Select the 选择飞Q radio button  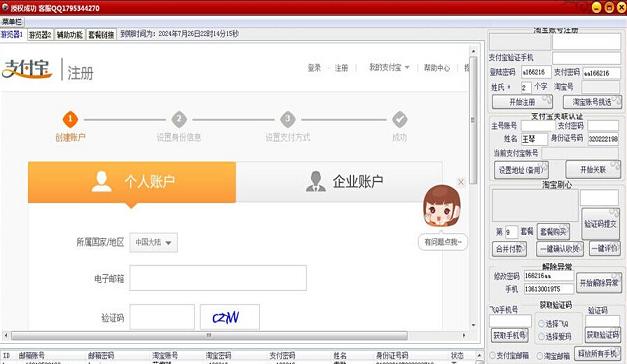[x=541, y=323]
